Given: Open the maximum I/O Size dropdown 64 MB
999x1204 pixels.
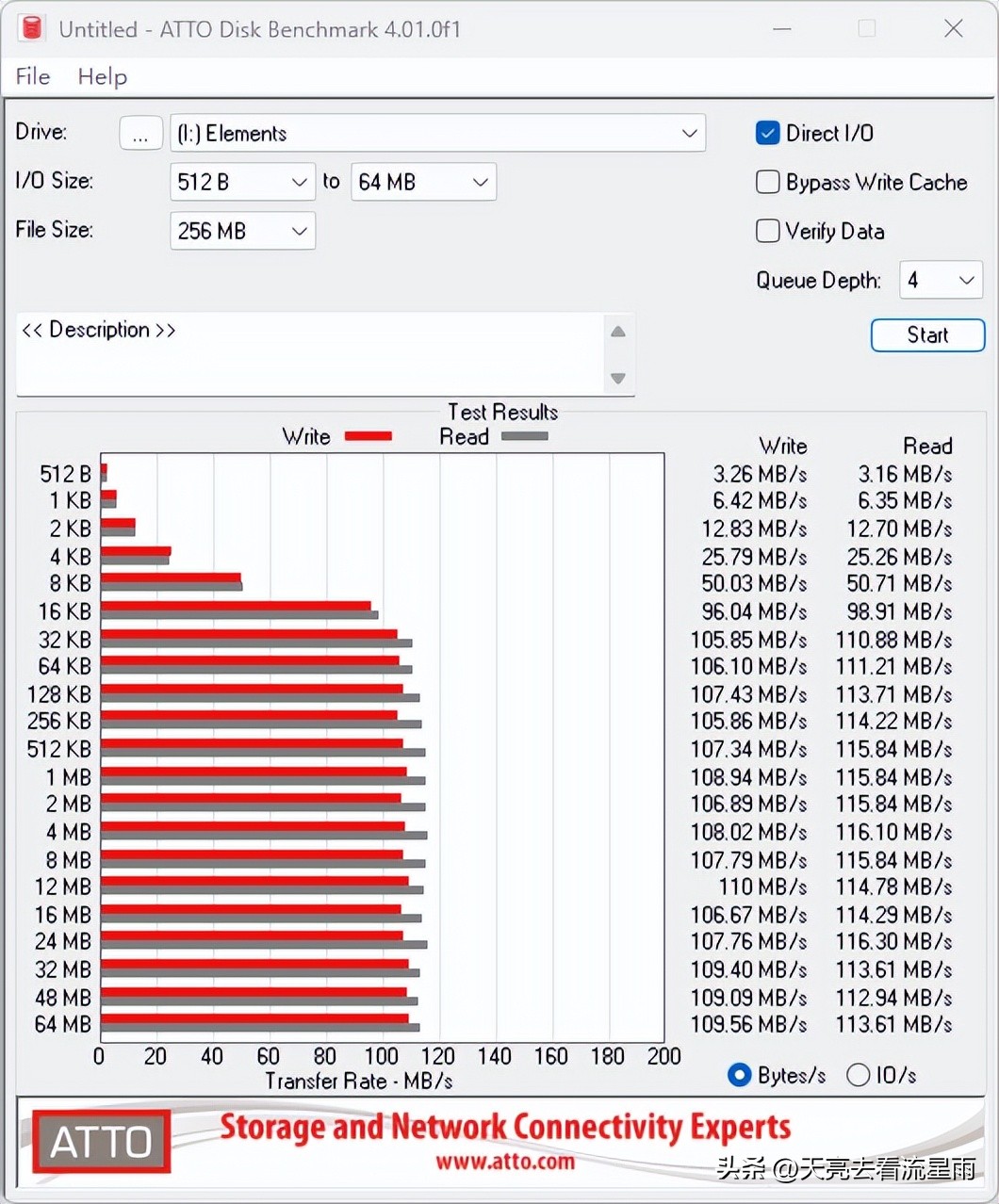Looking at the screenshot, I should click(x=423, y=182).
